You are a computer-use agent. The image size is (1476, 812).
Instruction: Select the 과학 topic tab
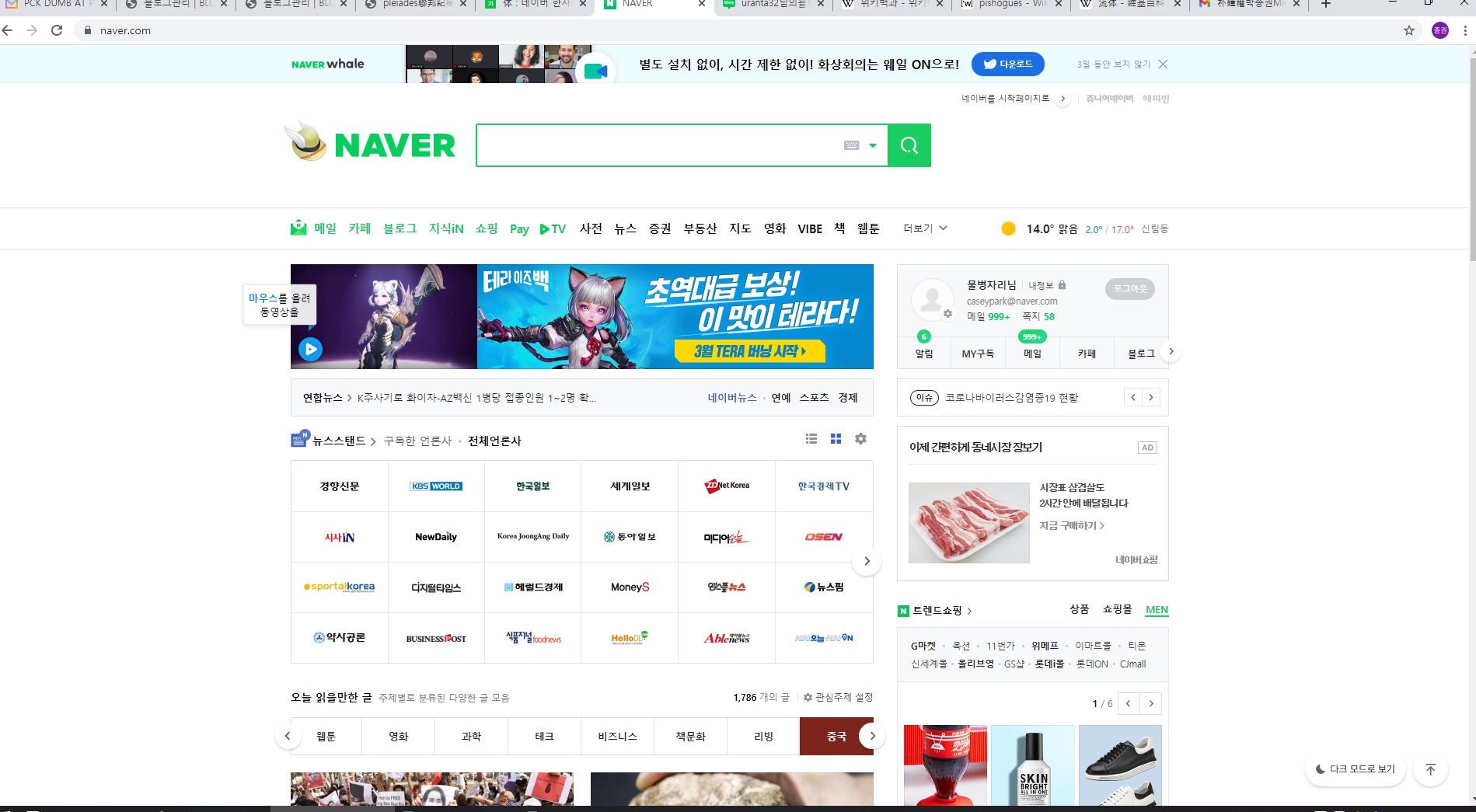[x=471, y=737]
